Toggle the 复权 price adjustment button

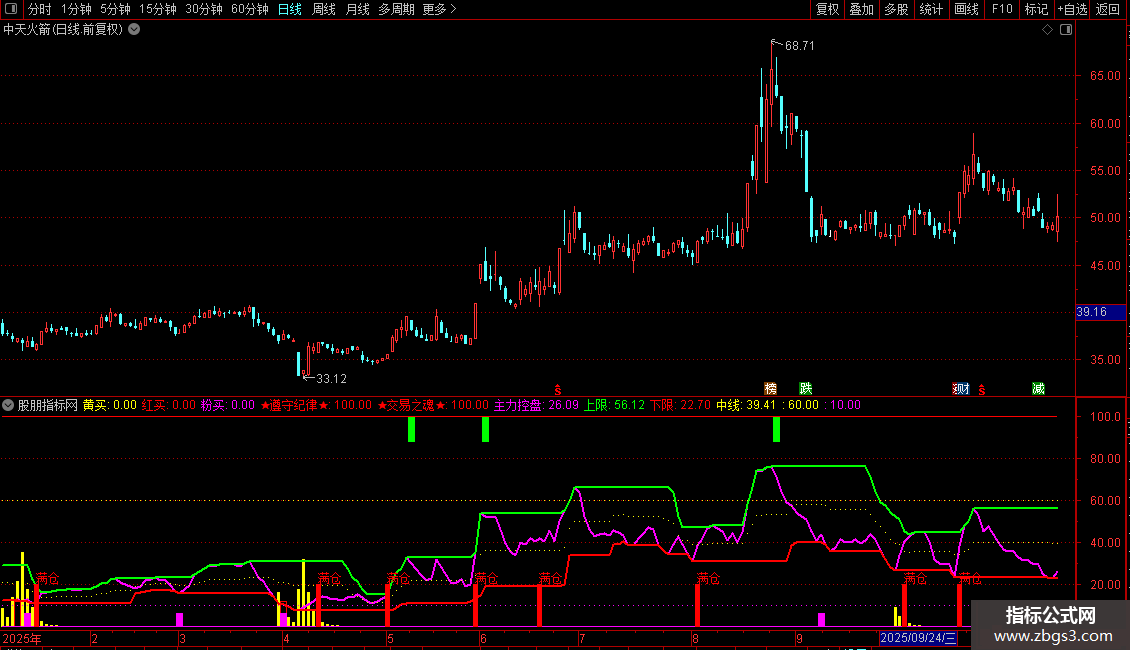click(827, 9)
